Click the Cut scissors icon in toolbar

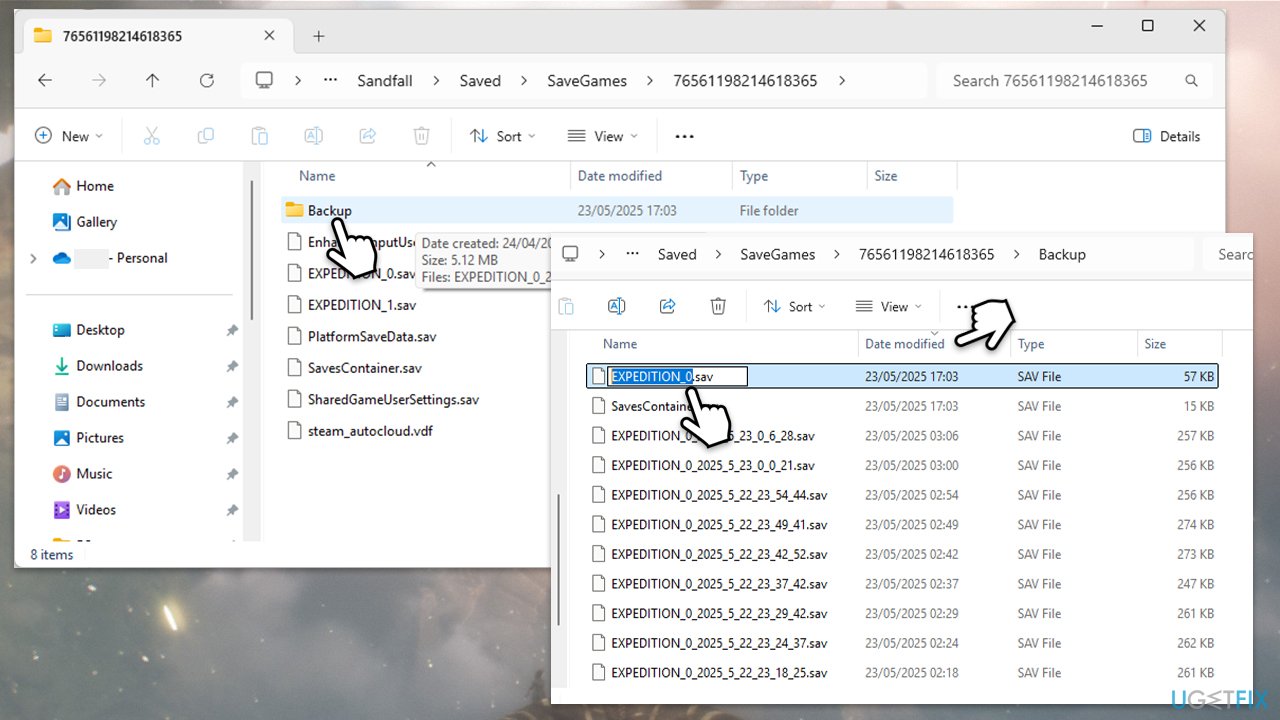(x=151, y=136)
